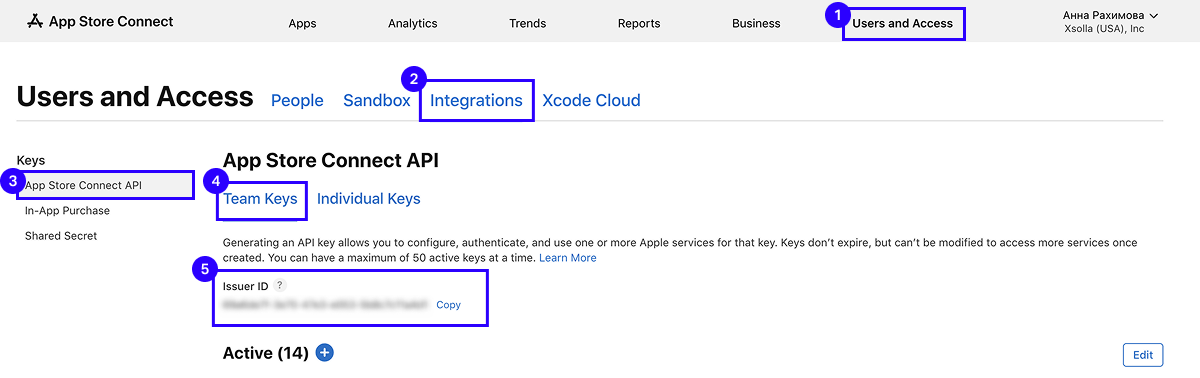Go to Trends section
Screen dimensions: 1200x378
point(527,23)
